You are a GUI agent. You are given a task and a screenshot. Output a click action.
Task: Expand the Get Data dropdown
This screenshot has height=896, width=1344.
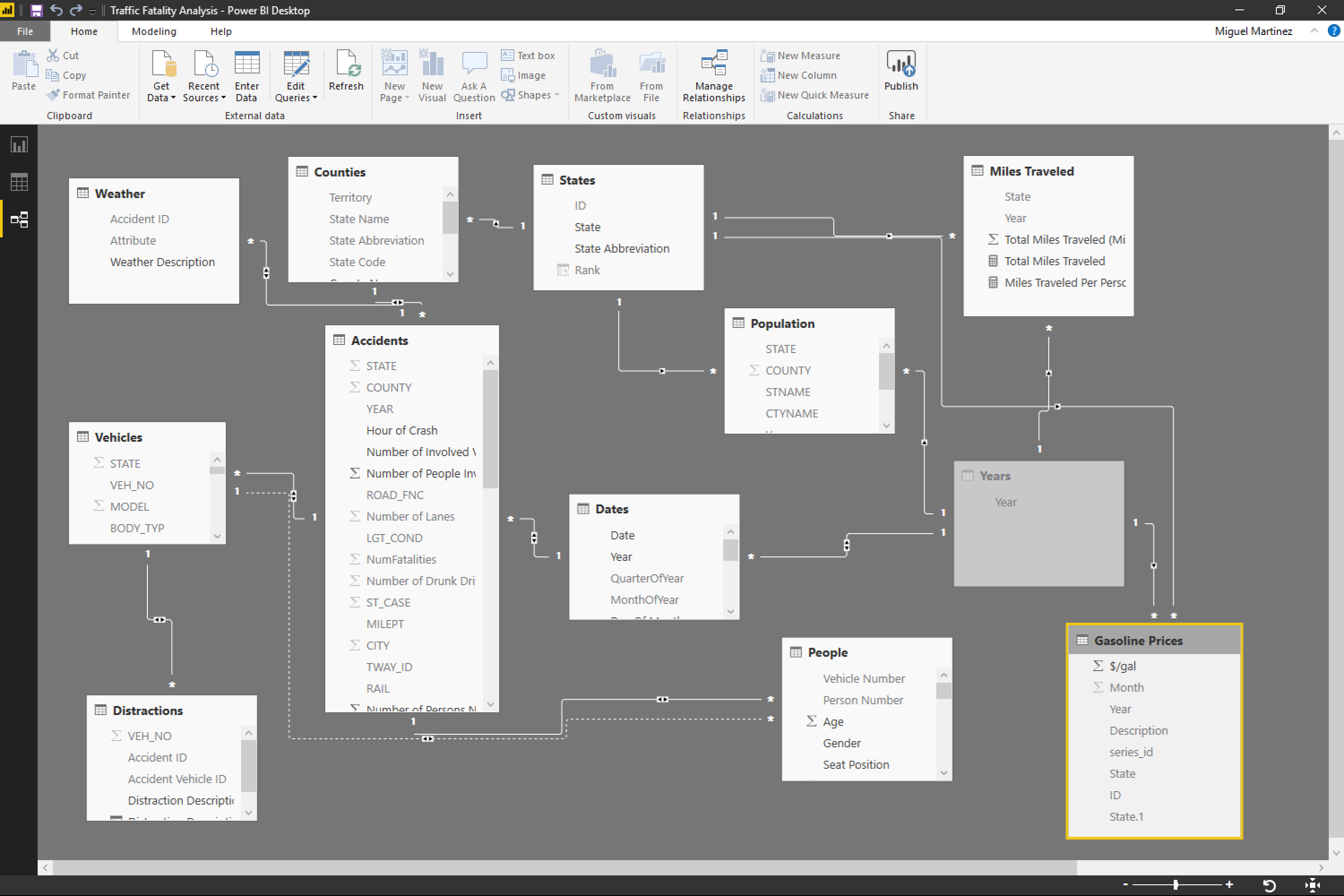[172, 98]
